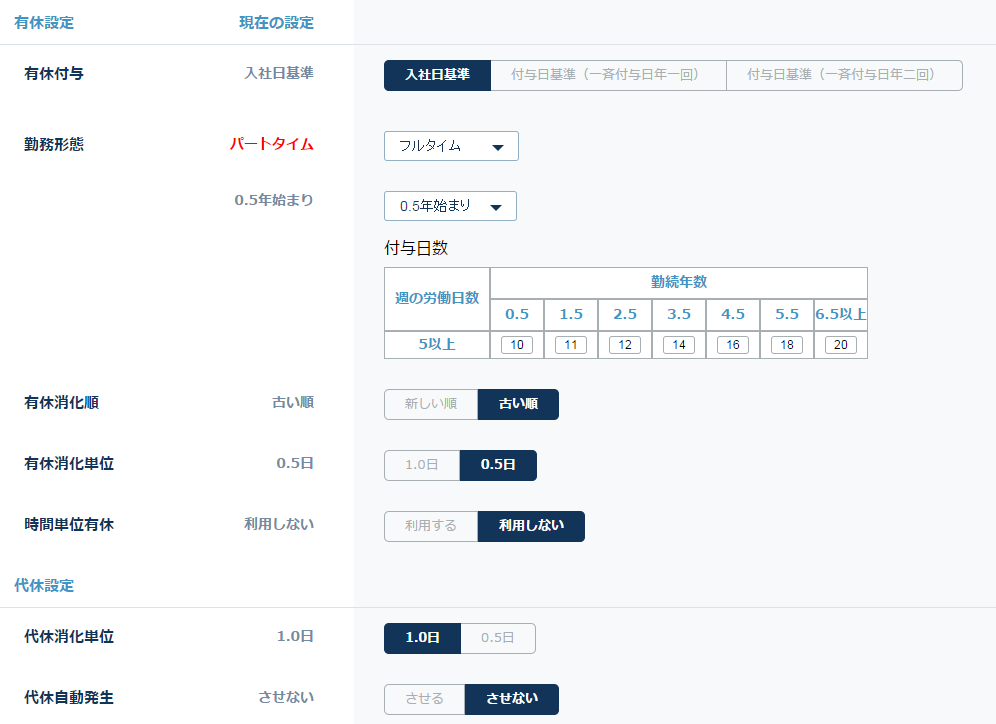The height and width of the screenshot is (724, 996).
Task: Click the 0.5 year grant days field
Action: 517,345
